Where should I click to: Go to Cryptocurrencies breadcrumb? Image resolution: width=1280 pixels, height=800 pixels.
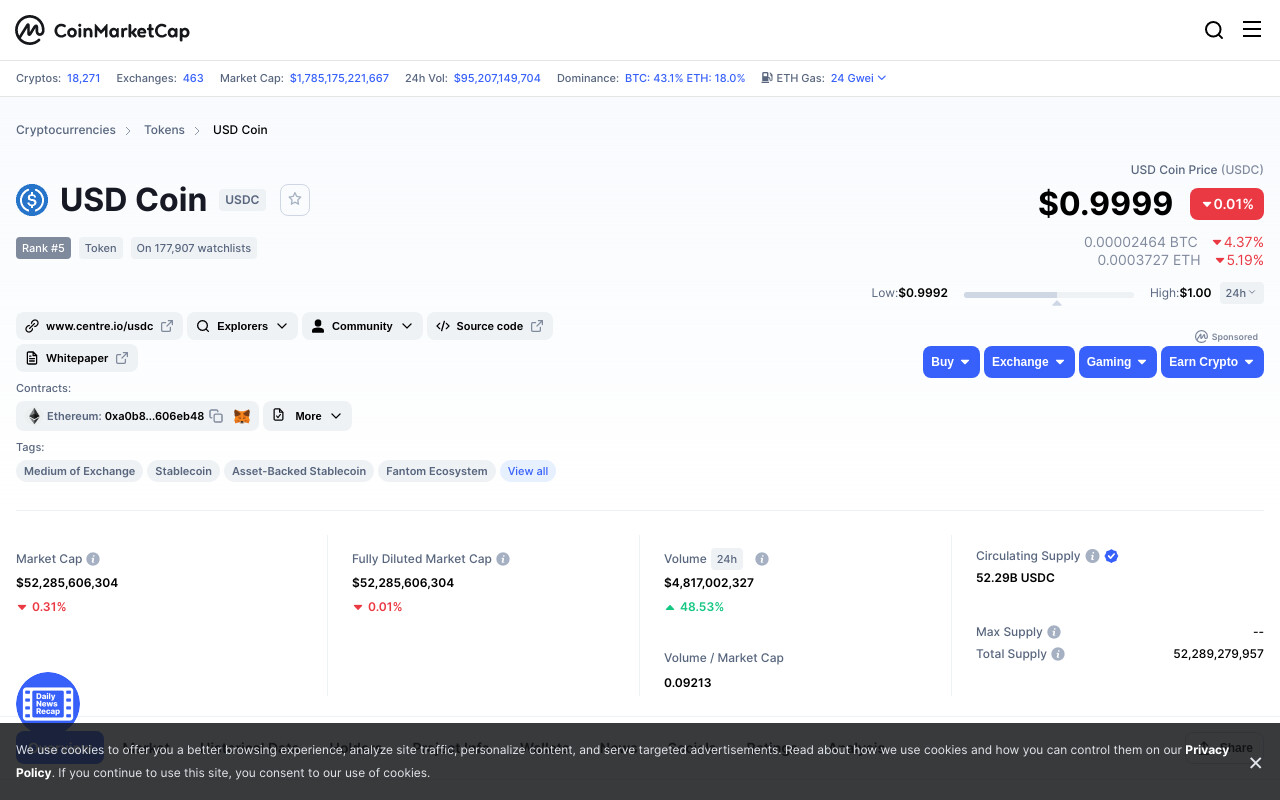(66, 130)
